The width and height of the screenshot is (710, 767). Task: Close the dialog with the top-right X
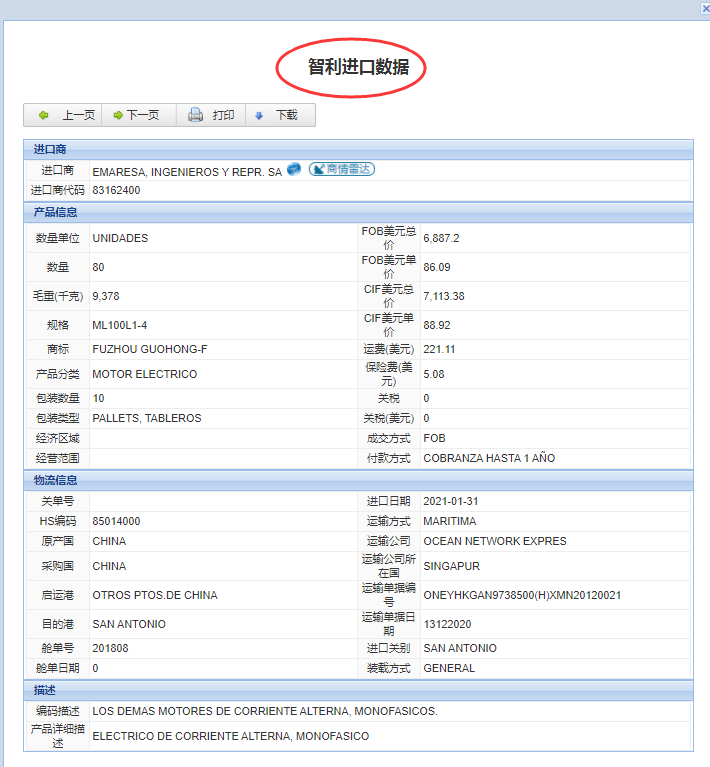[704, 8]
